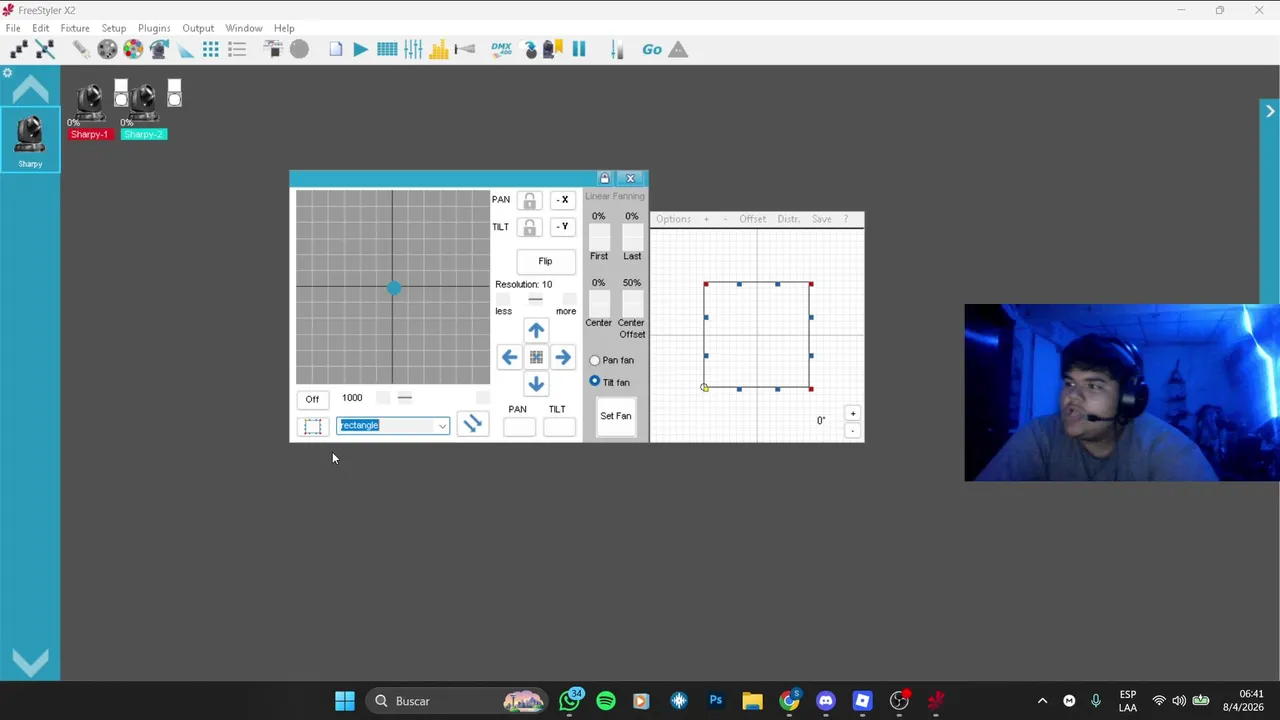This screenshot has width=1280, height=720.
Task: Open the Plugins menu
Action: pos(154,28)
